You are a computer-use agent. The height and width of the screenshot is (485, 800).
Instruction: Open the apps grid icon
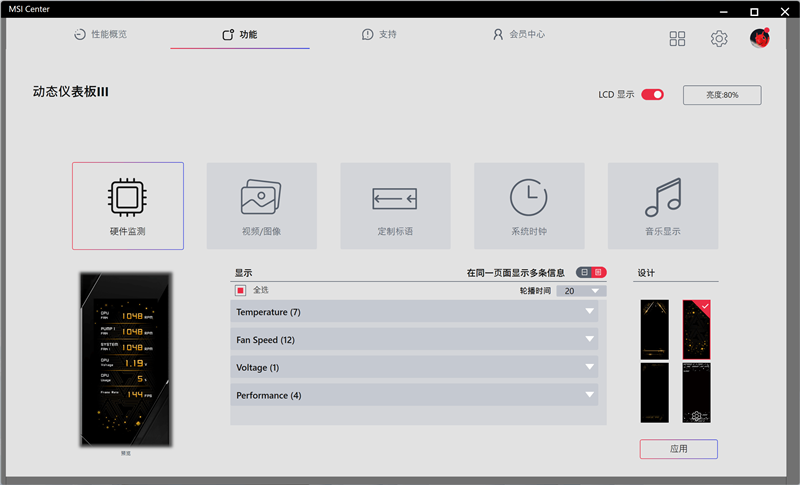pos(677,38)
